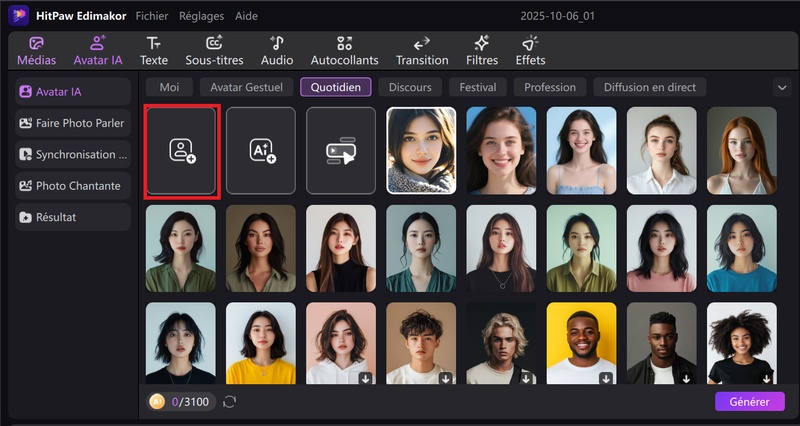Open the Effets tool
Viewport: 800px width, 426px height.
point(530,51)
